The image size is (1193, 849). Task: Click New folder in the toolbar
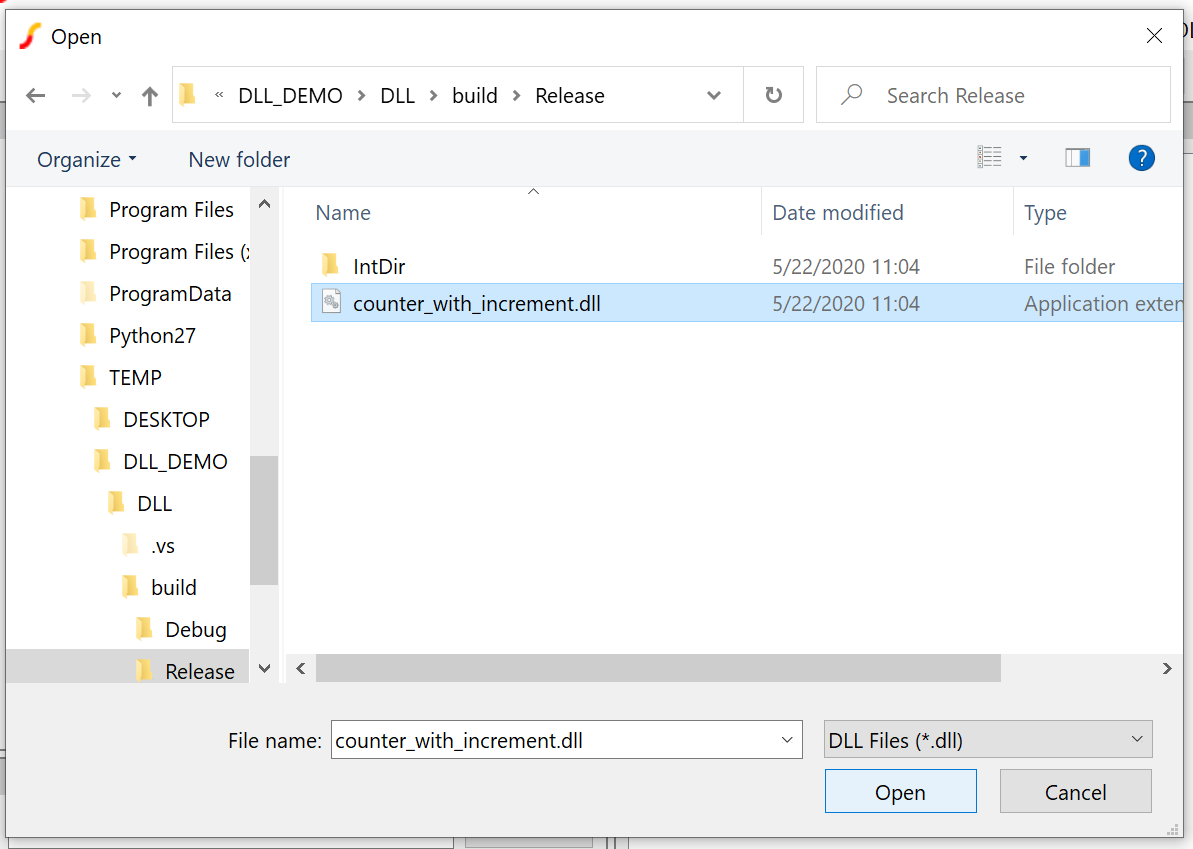(239, 160)
